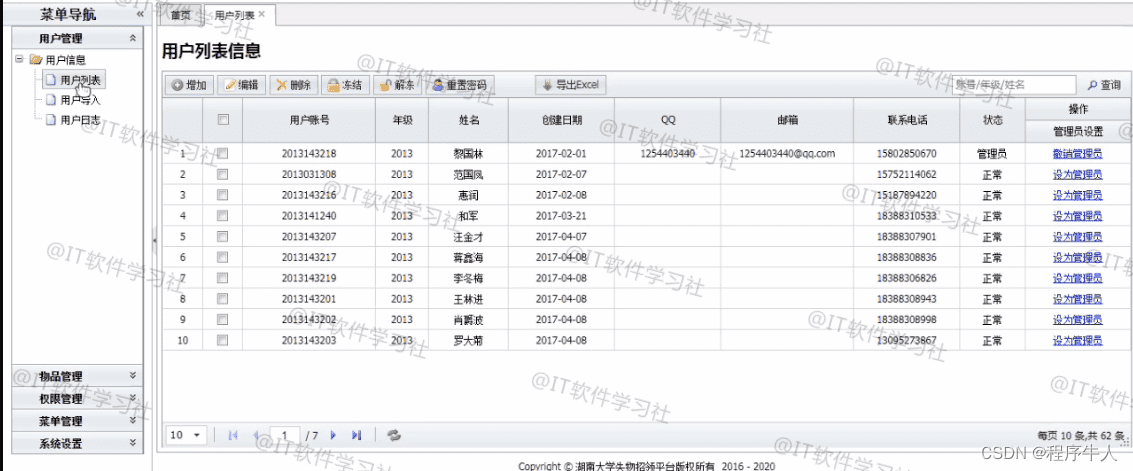Collapse the 用户管理 accordion panel
The height and width of the screenshot is (471, 1133).
click(x=132, y=38)
